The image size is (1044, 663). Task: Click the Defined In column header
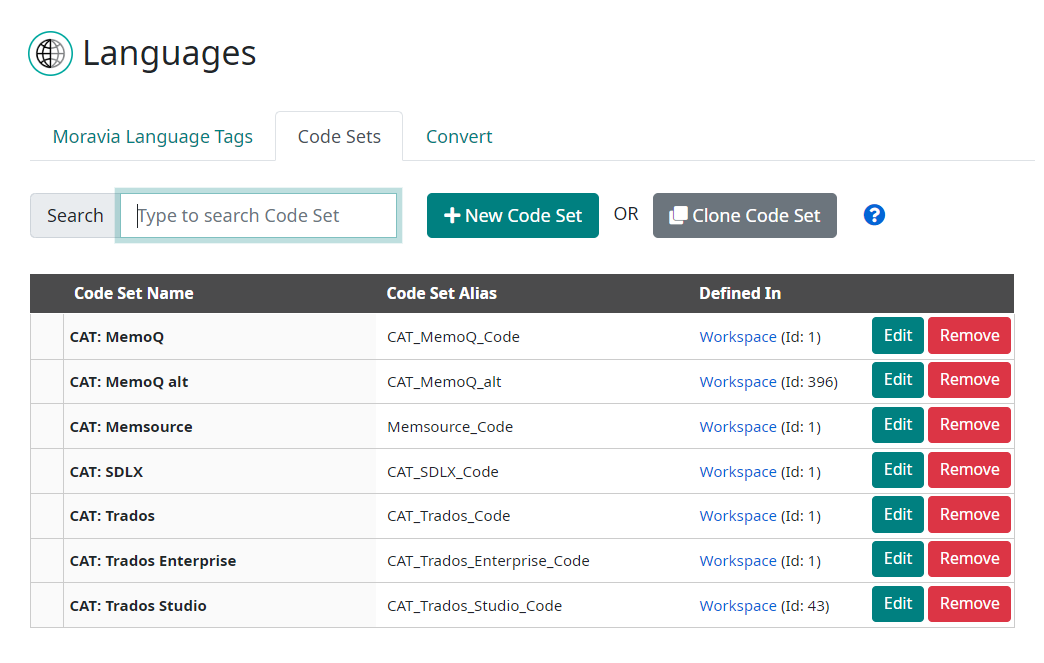(740, 294)
